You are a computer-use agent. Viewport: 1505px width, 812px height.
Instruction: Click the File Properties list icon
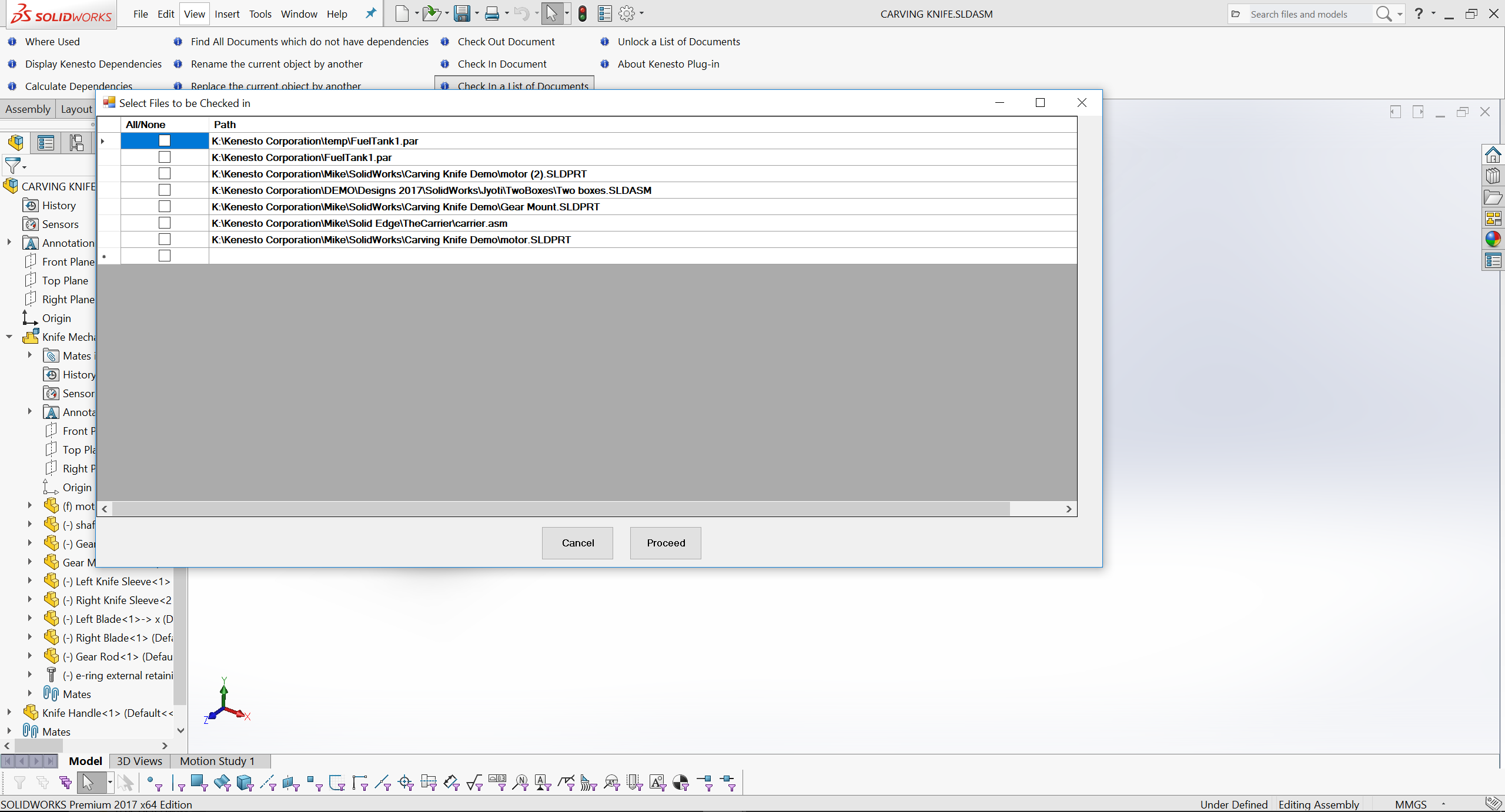point(604,14)
